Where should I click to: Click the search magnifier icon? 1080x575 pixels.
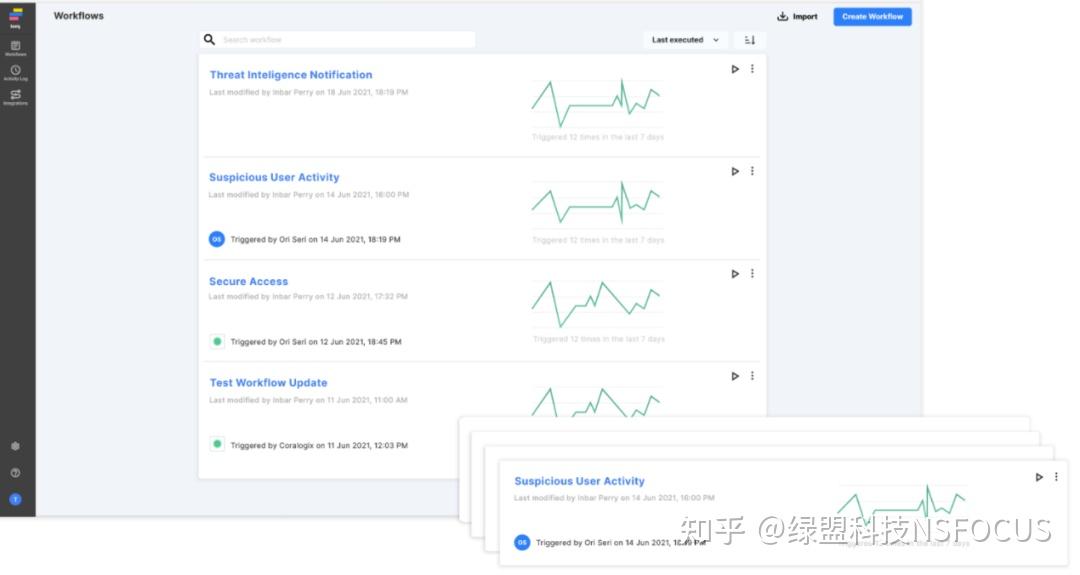pyautogui.click(x=209, y=40)
